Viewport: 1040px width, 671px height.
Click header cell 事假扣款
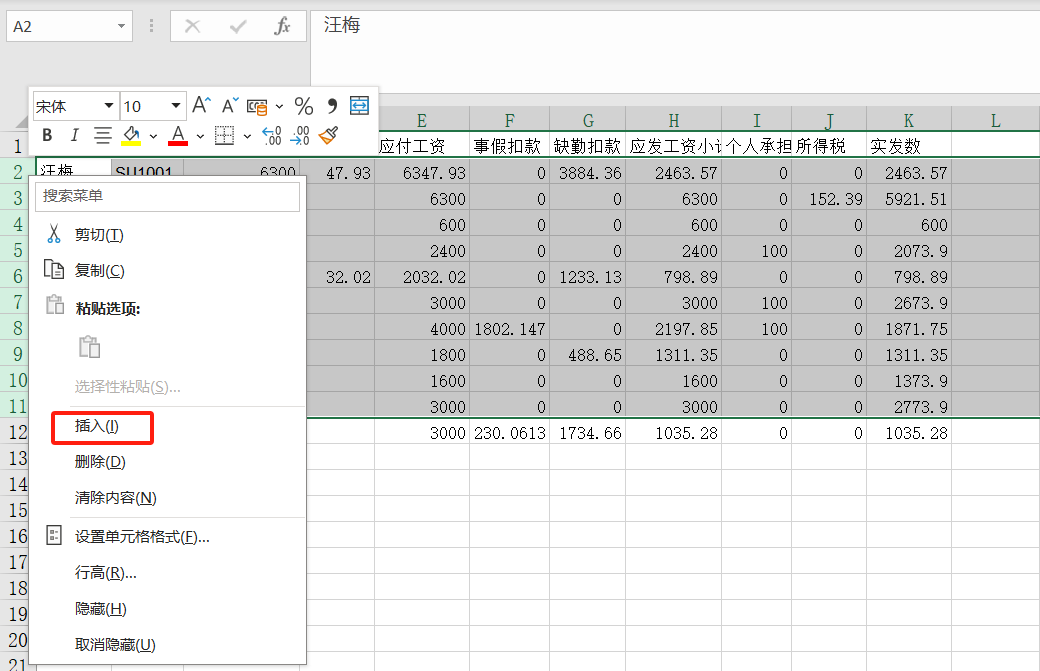pyautogui.click(x=509, y=146)
